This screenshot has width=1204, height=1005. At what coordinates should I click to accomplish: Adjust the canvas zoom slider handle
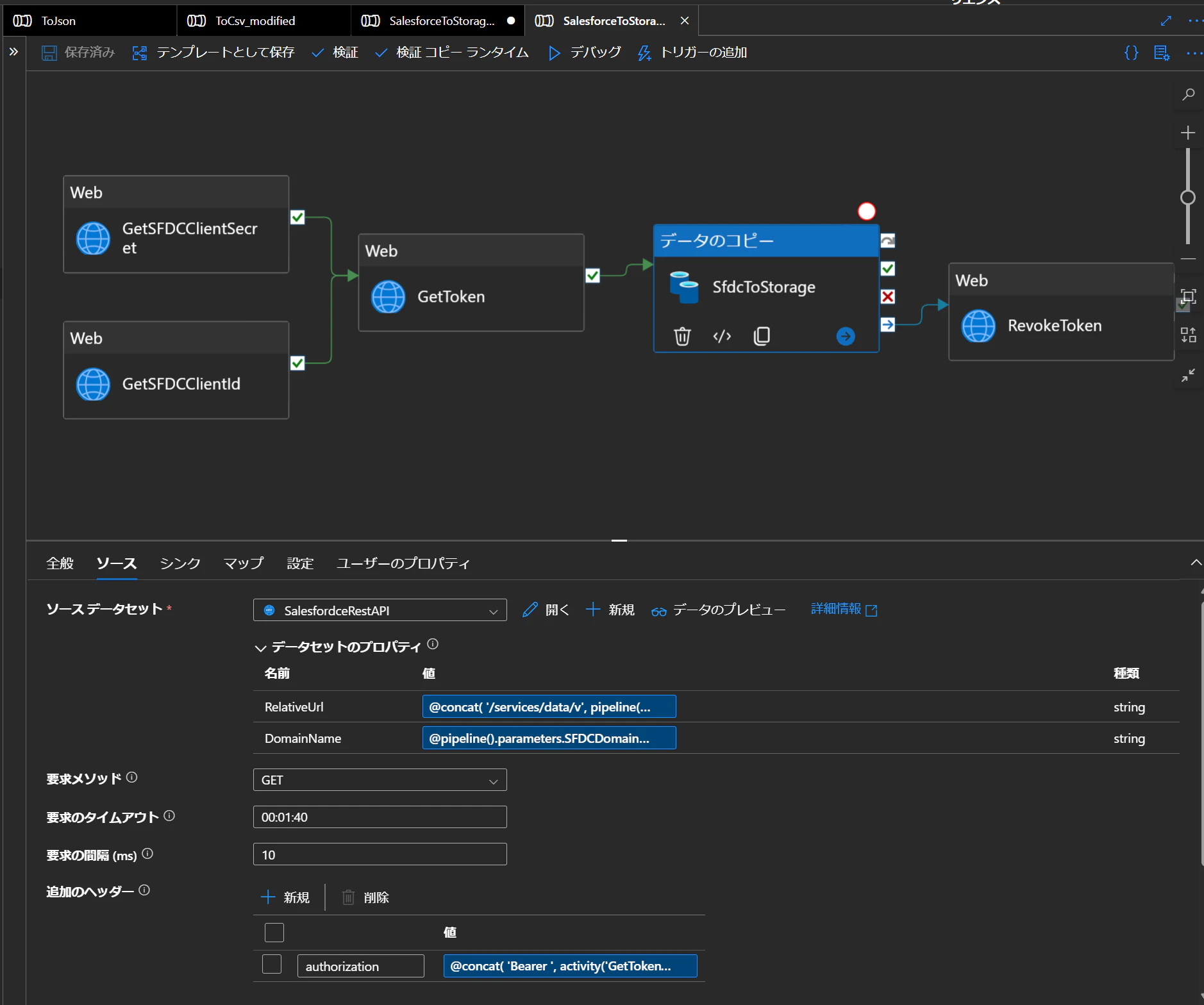click(x=1188, y=197)
